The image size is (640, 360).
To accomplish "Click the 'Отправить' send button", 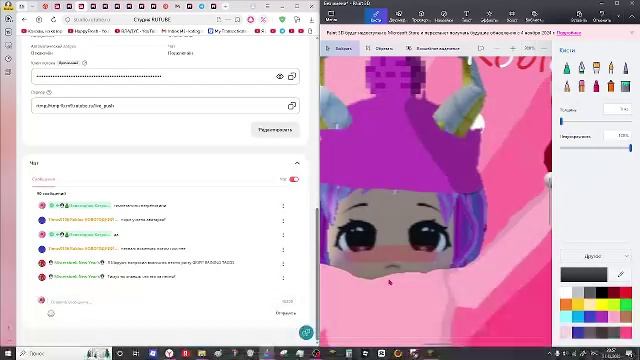I will coord(286,313).
